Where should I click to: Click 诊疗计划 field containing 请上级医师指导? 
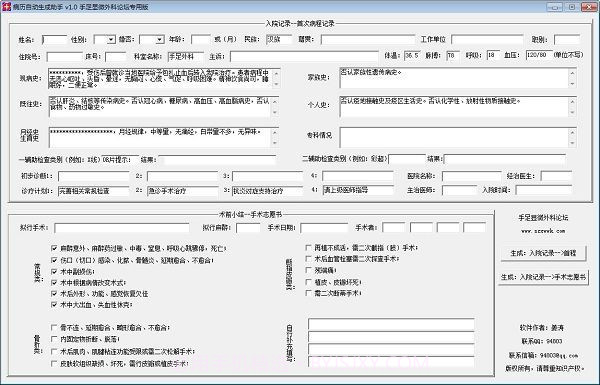point(358,190)
